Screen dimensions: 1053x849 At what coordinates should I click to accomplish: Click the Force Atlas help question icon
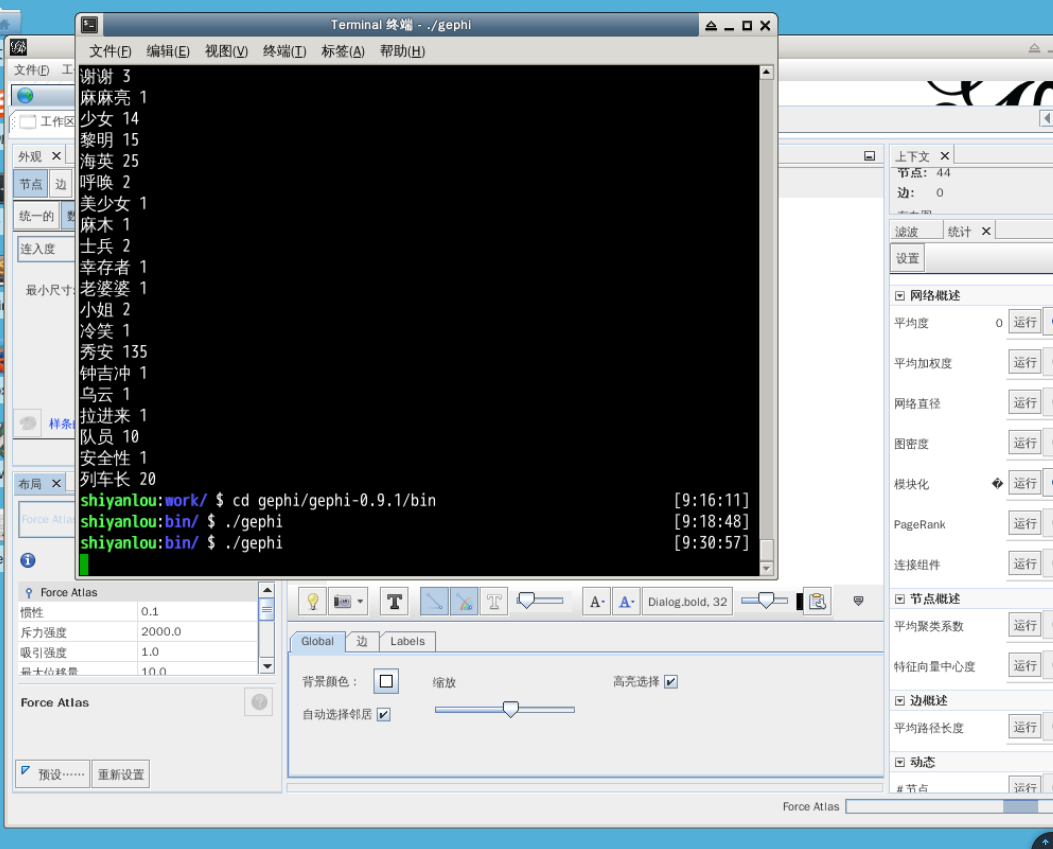point(258,703)
